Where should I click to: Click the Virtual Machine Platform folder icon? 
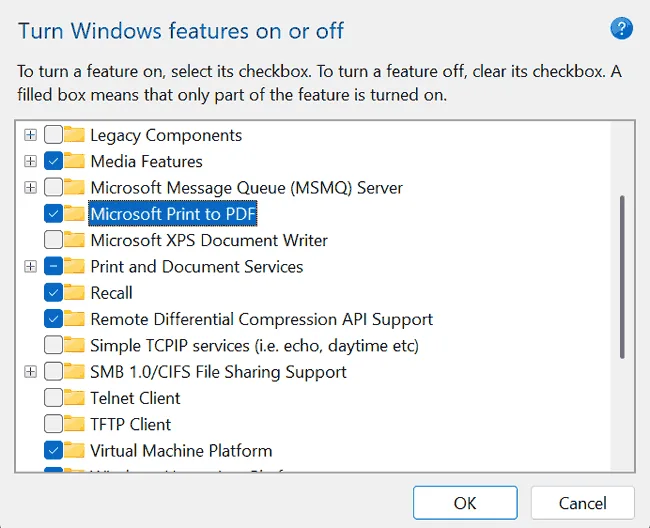[75, 450]
